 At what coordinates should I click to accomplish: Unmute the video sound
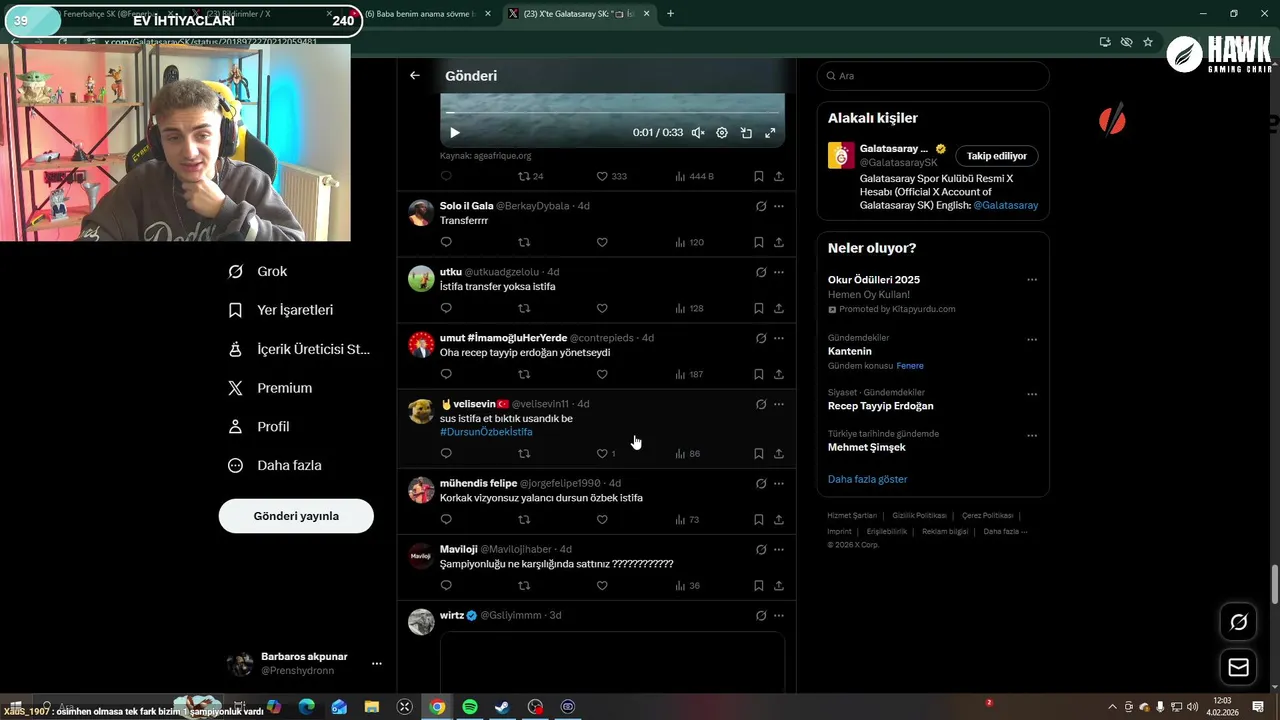pyautogui.click(x=698, y=133)
